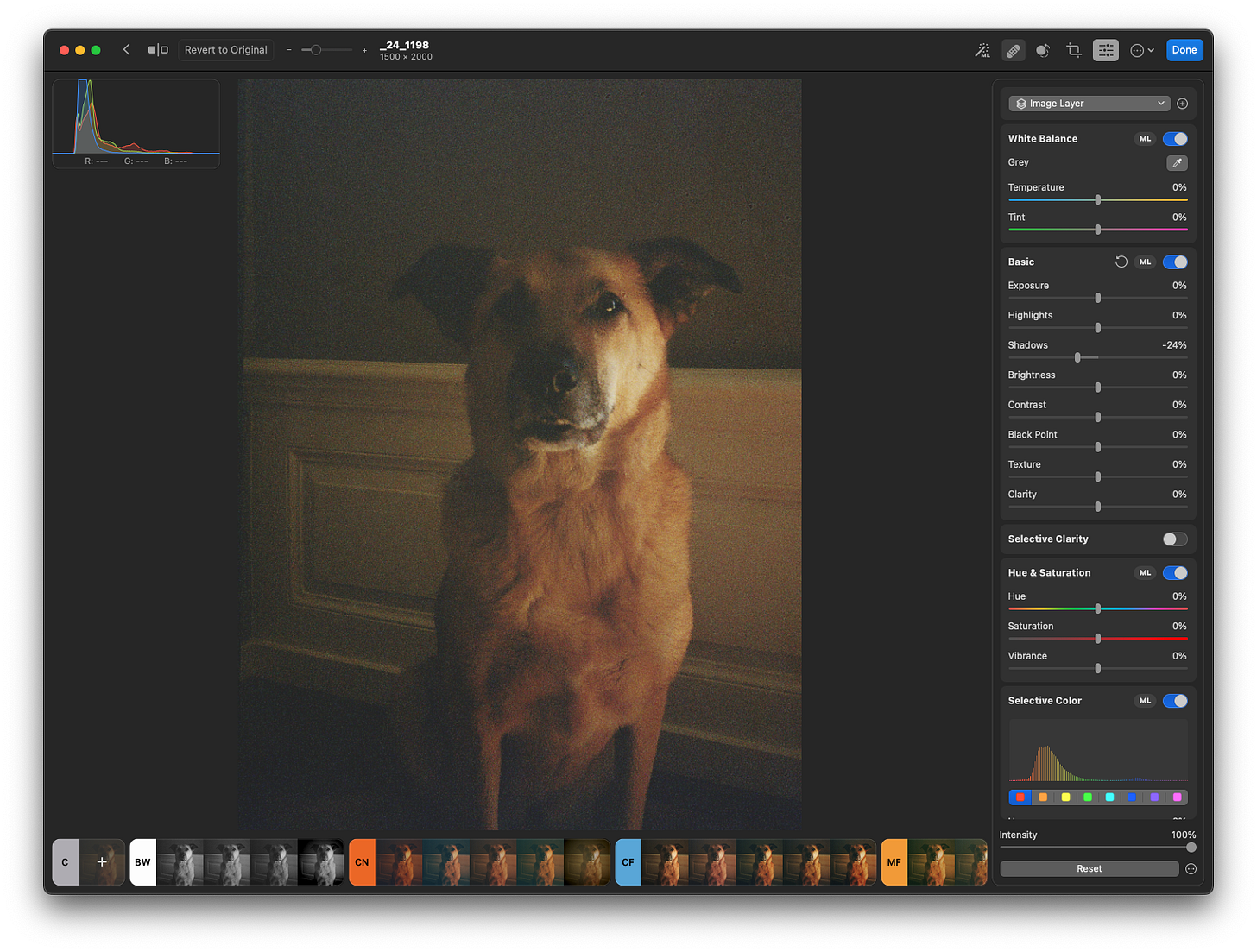Select the yellow Selective Color swatch
This screenshot has width=1257, height=952.
click(1065, 798)
